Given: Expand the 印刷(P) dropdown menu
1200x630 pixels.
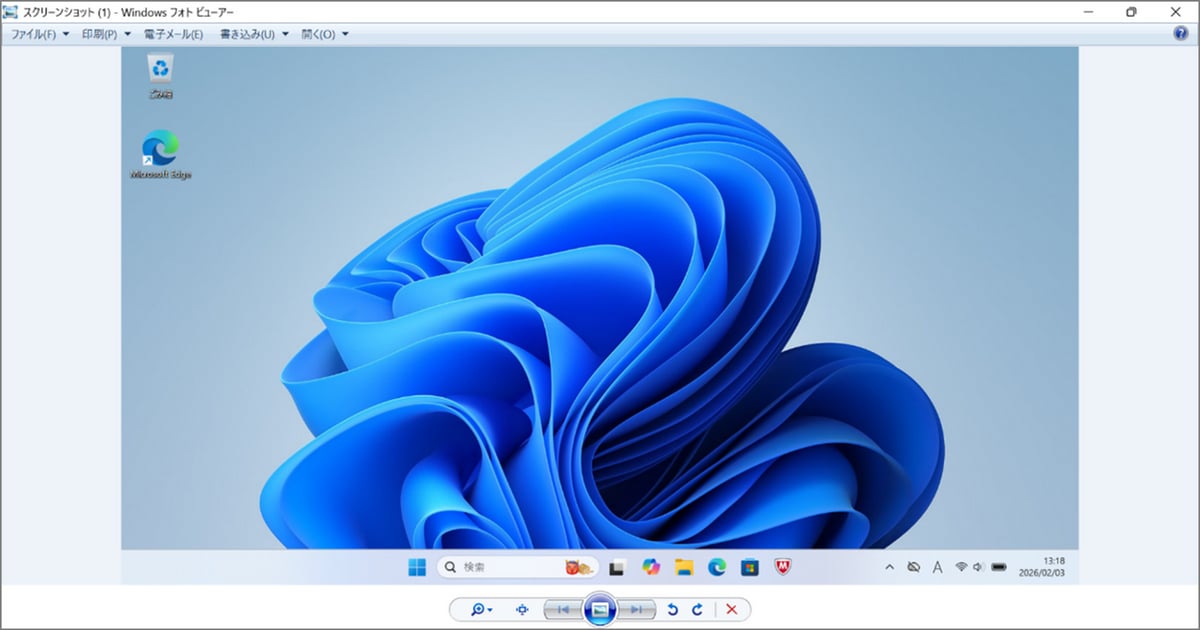Looking at the screenshot, I should [106, 34].
